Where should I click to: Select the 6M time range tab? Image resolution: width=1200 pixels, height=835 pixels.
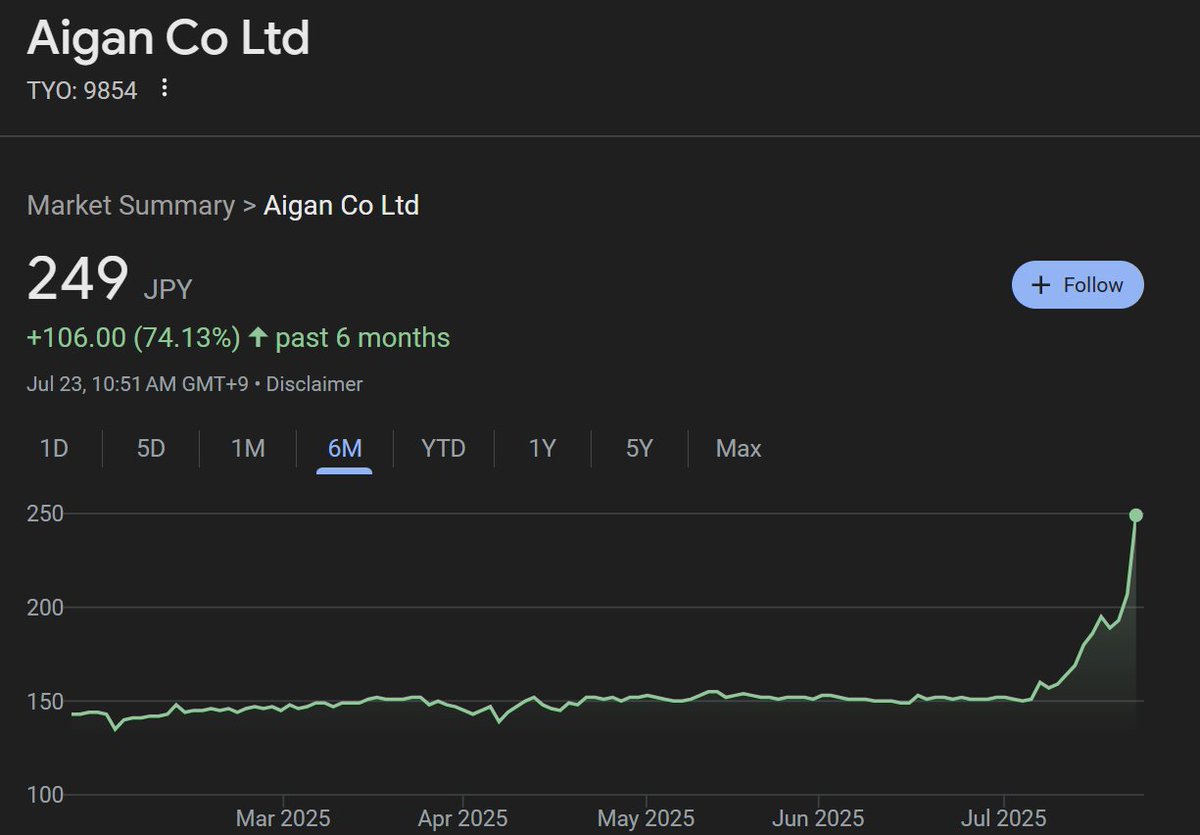click(x=345, y=448)
